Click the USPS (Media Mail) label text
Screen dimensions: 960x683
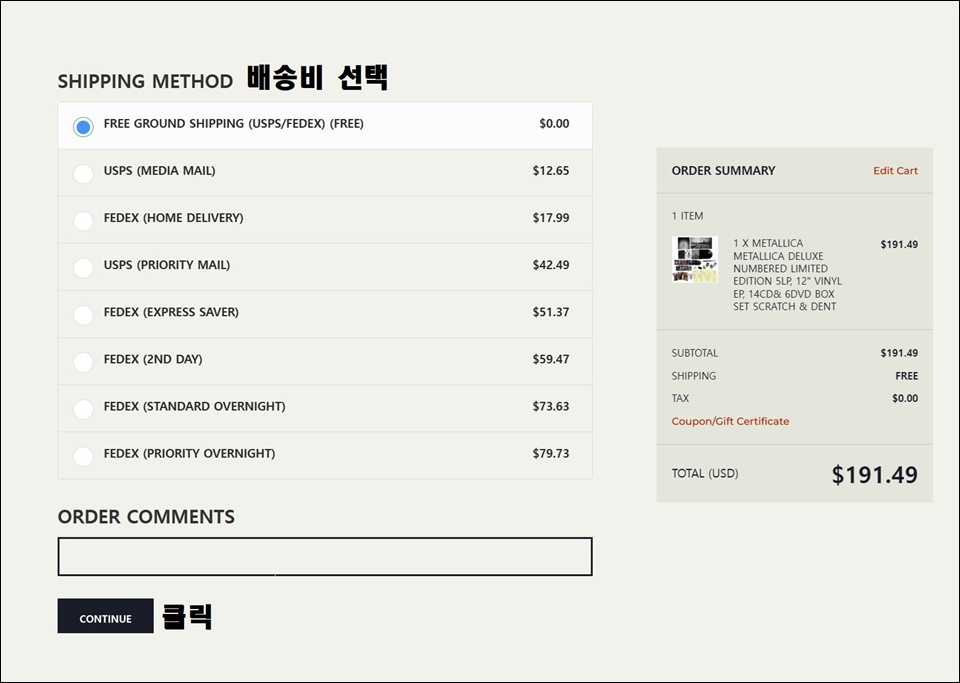tap(160, 171)
